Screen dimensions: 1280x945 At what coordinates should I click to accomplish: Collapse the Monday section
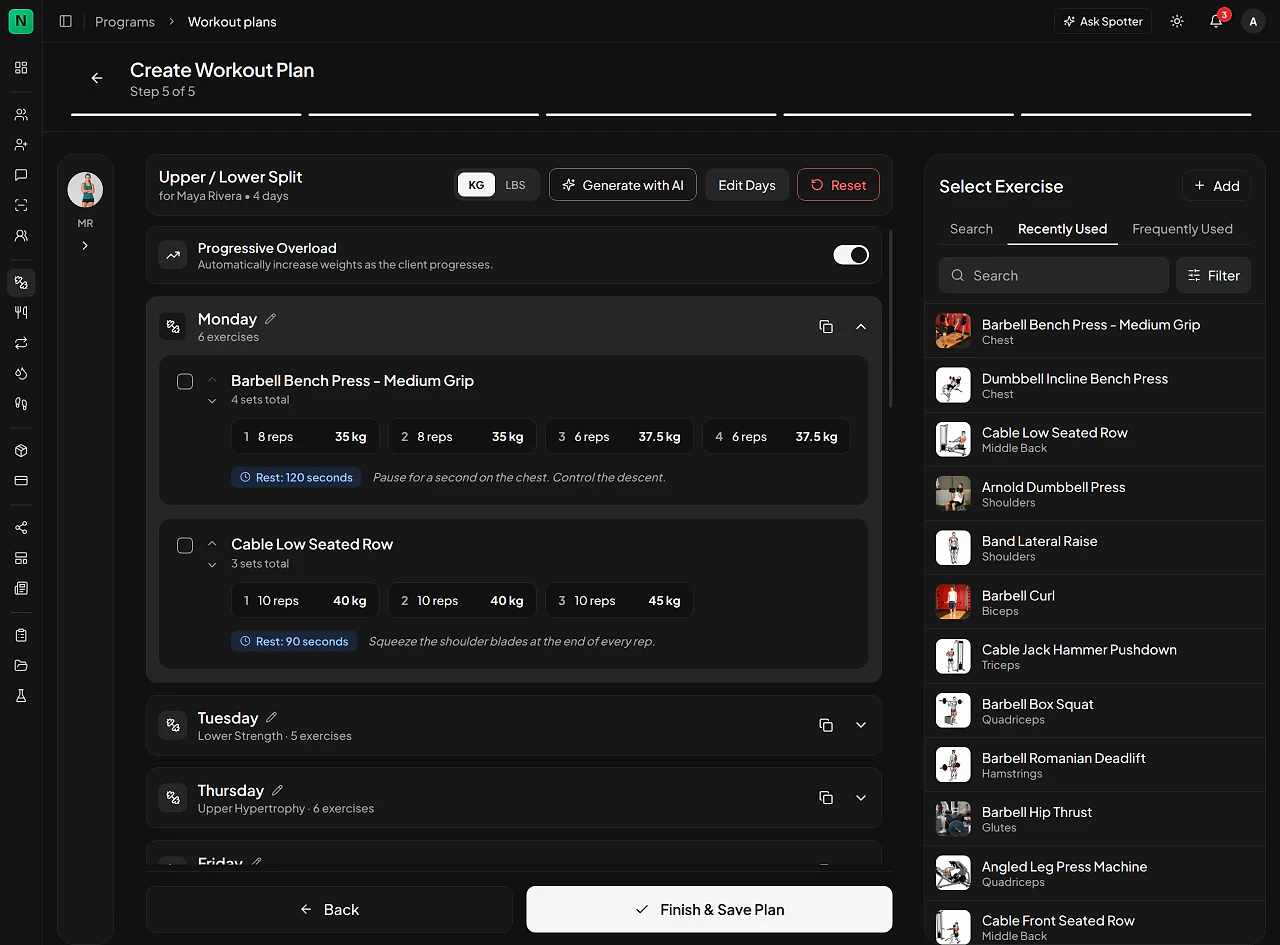point(861,327)
